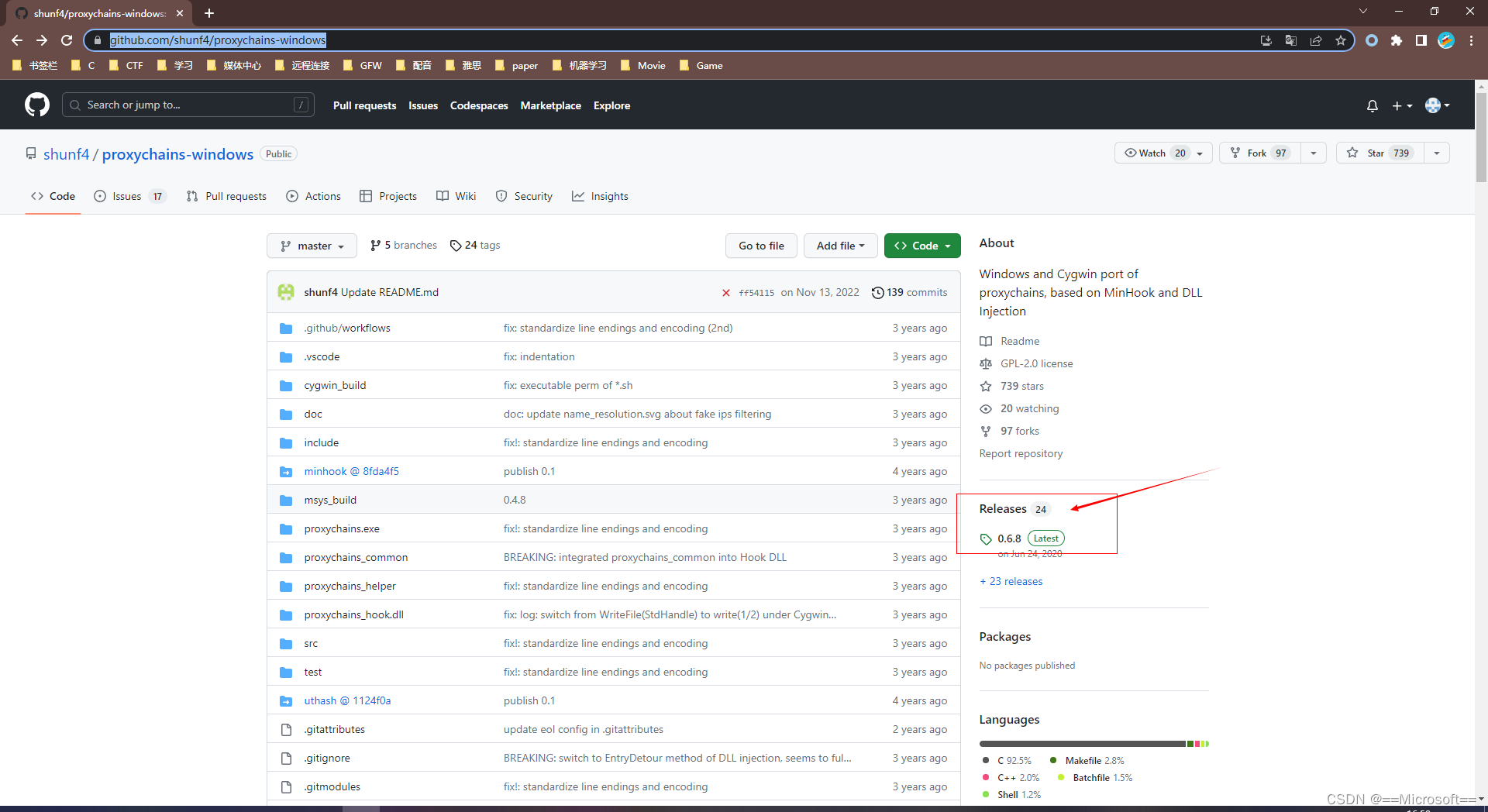Image resolution: width=1488 pixels, height=812 pixels.
Task: Open the create-new plus menu
Action: click(1402, 105)
